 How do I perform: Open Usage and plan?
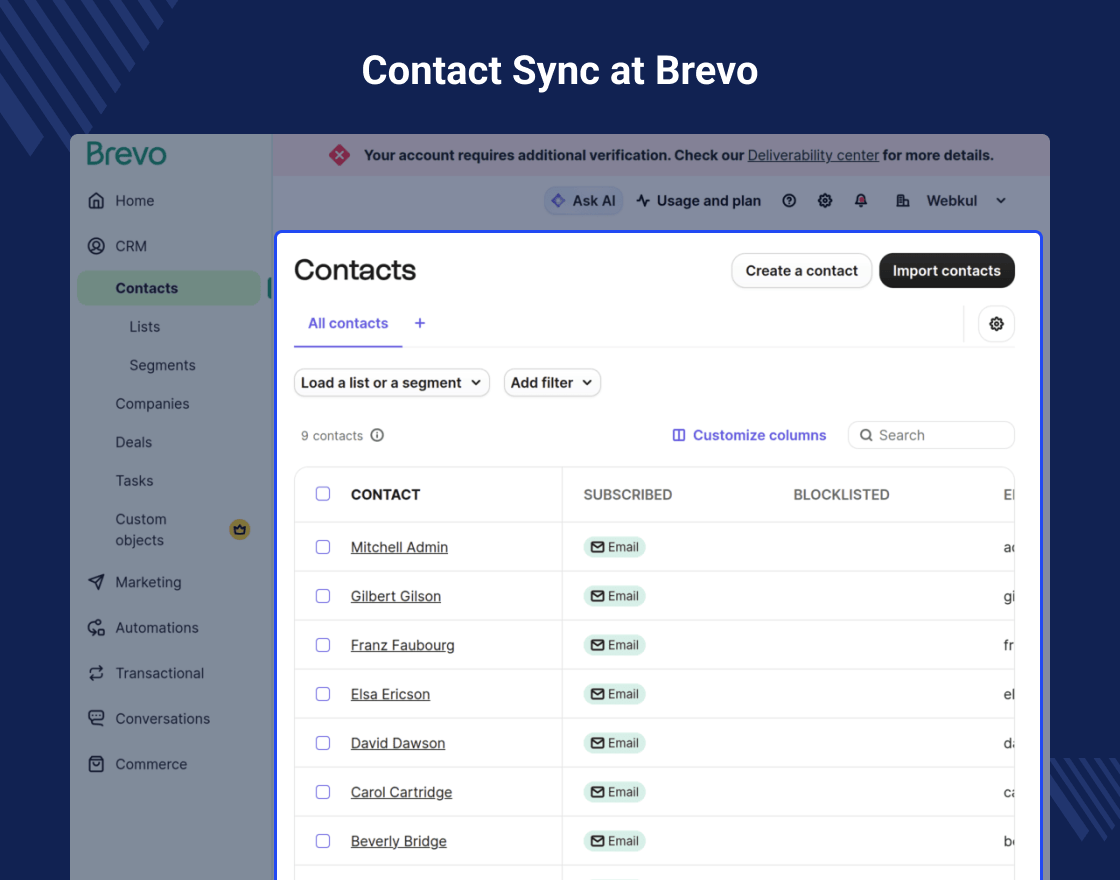point(699,201)
